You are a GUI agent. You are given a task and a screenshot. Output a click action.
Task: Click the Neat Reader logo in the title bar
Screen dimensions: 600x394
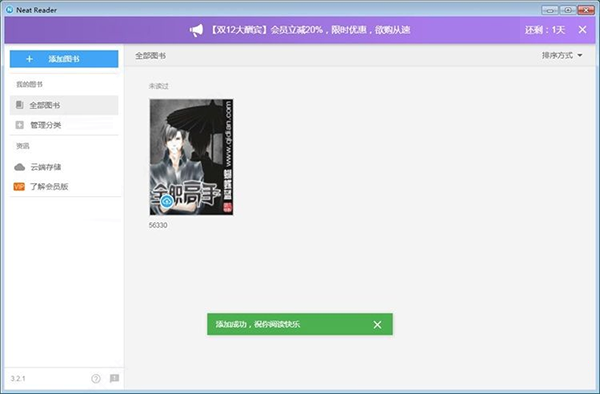tap(10, 10)
